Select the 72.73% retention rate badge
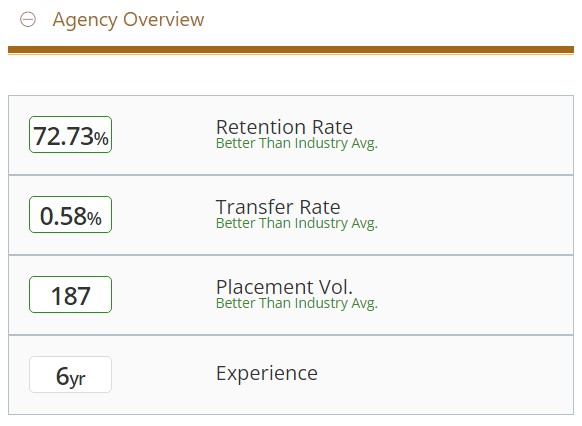Viewport: 582px width, 426px height. pyautogui.click(x=71, y=134)
